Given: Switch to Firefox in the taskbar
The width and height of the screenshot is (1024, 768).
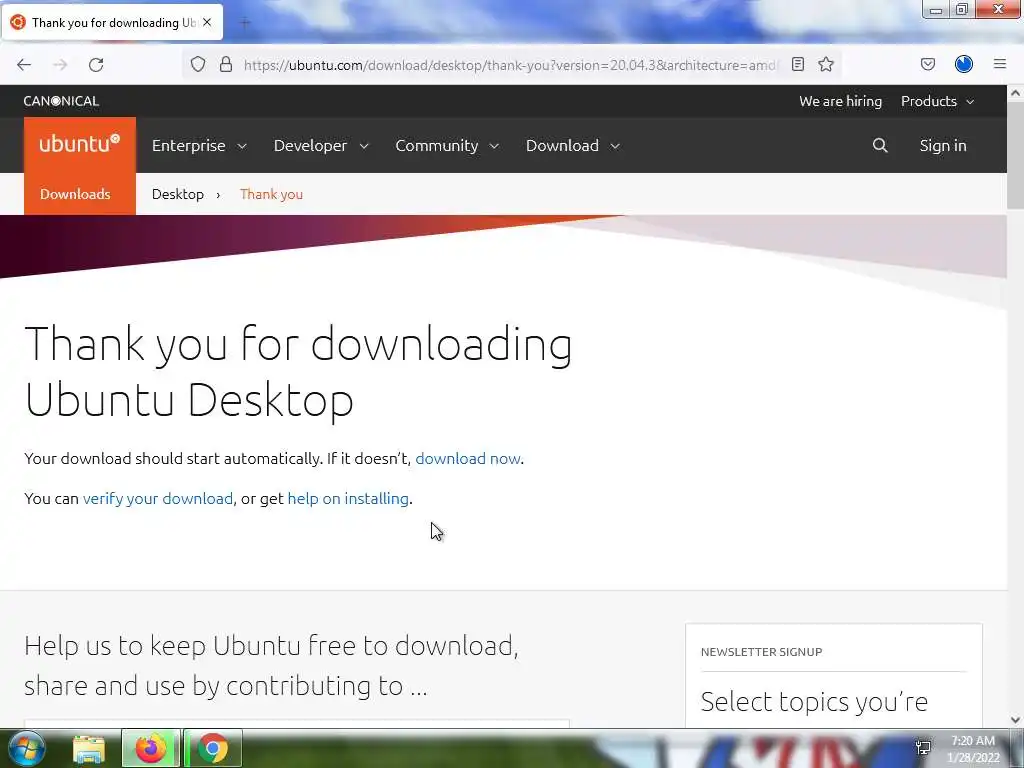Looking at the screenshot, I should pyautogui.click(x=150, y=748).
